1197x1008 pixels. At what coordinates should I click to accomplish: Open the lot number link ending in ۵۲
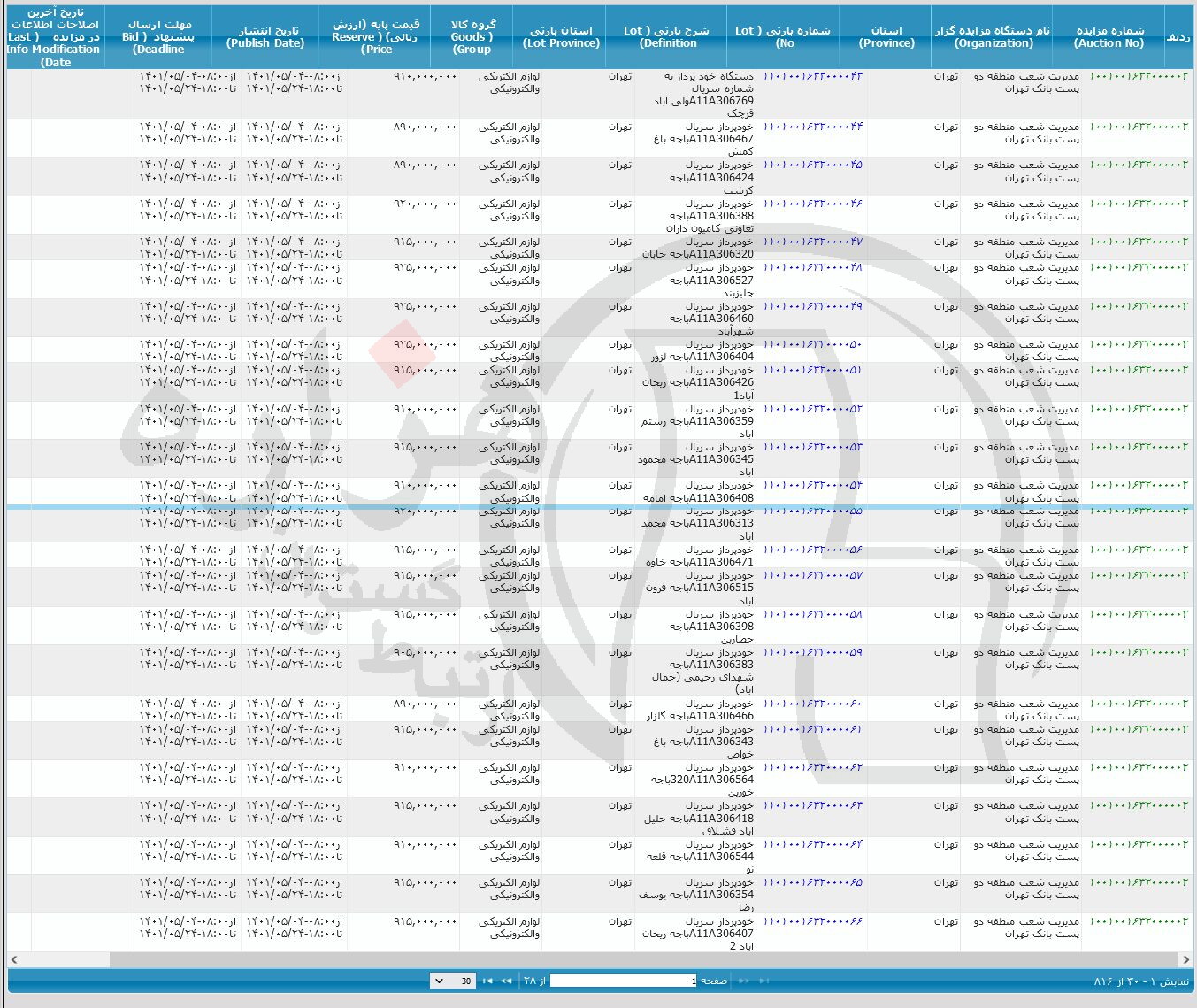812,410
